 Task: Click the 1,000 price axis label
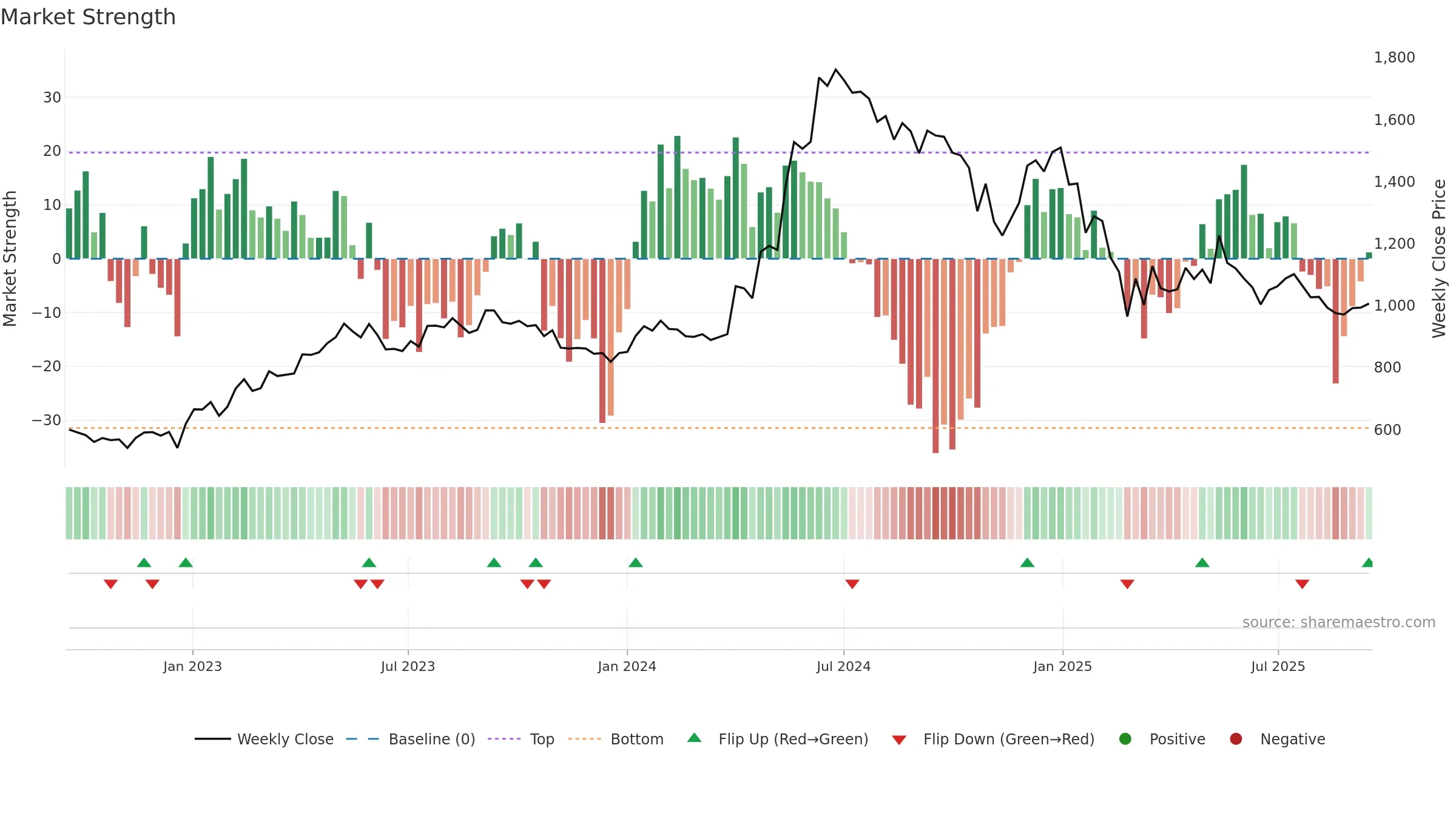tap(1394, 306)
